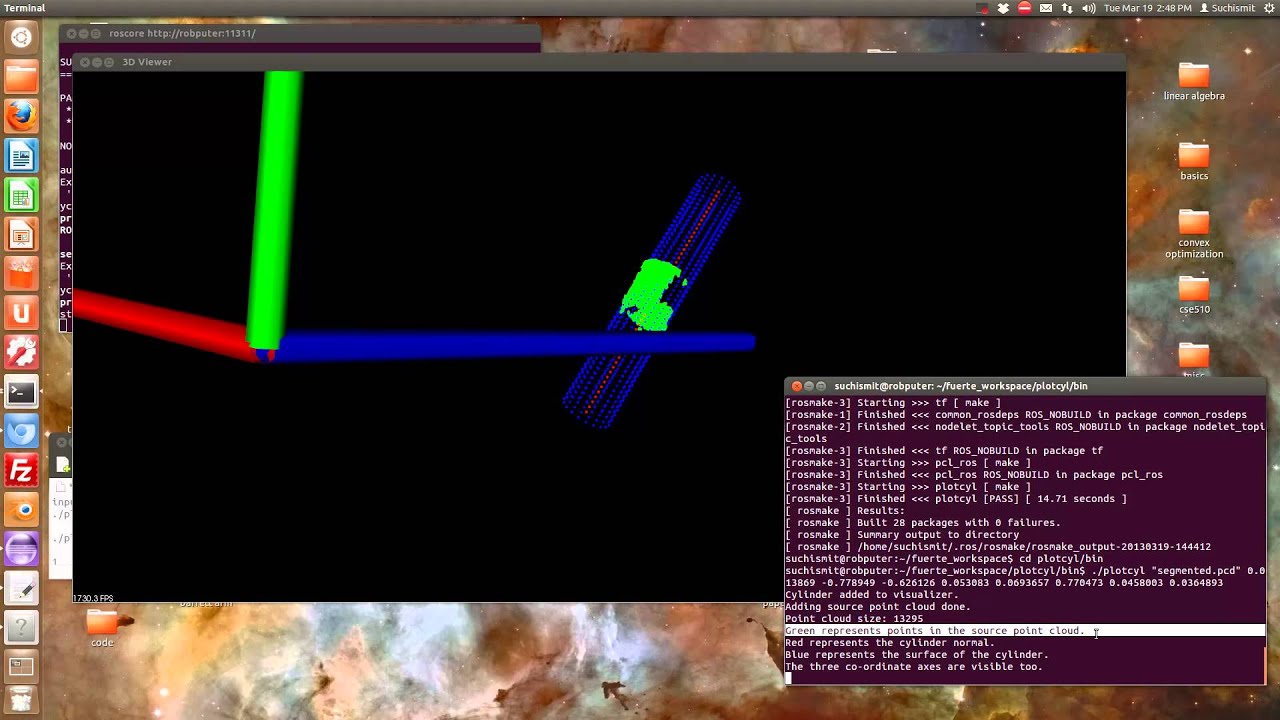Close the plotcyl/bin terminal window
The height and width of the screenshot is (720, 1280).
click(x=796, y=386)
